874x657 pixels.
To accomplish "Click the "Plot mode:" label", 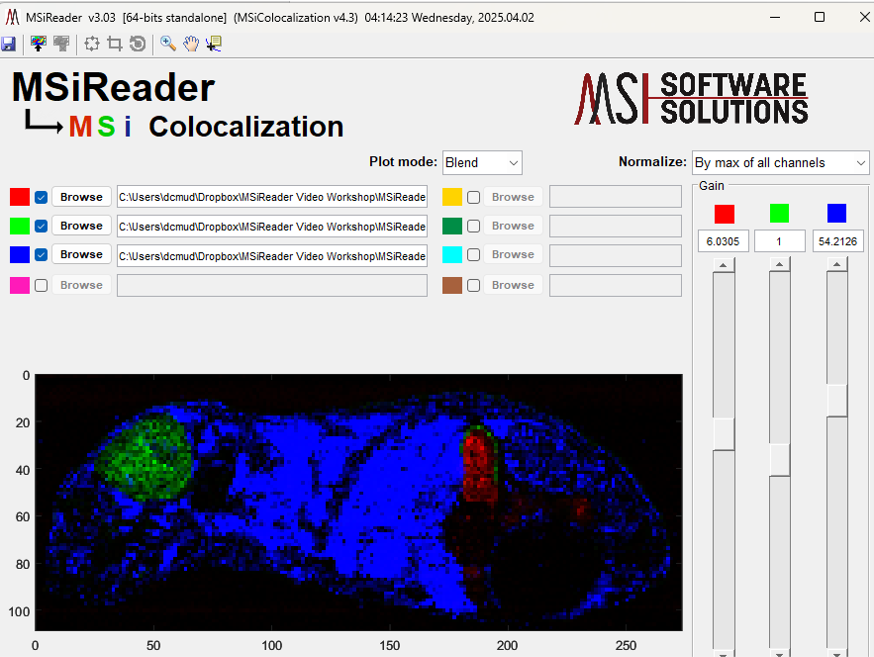I will coord(403,162).
